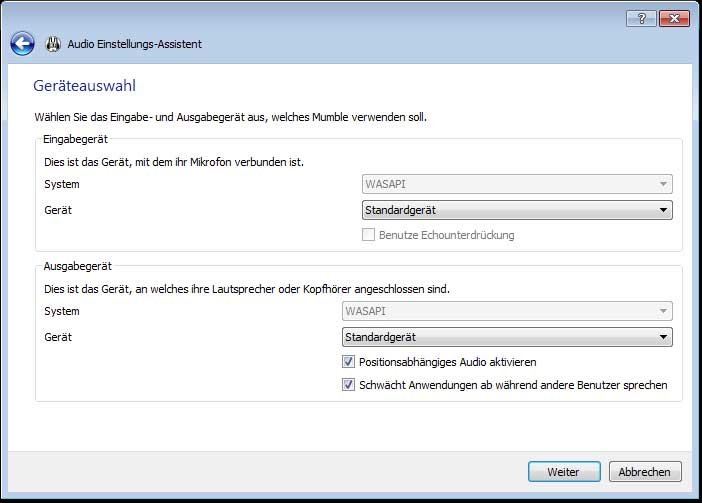Image resolution: width=702 pixels, height=503 pixels.
Task: Click the Gerät label under Eingabegerät
Action: coord(58,210)
